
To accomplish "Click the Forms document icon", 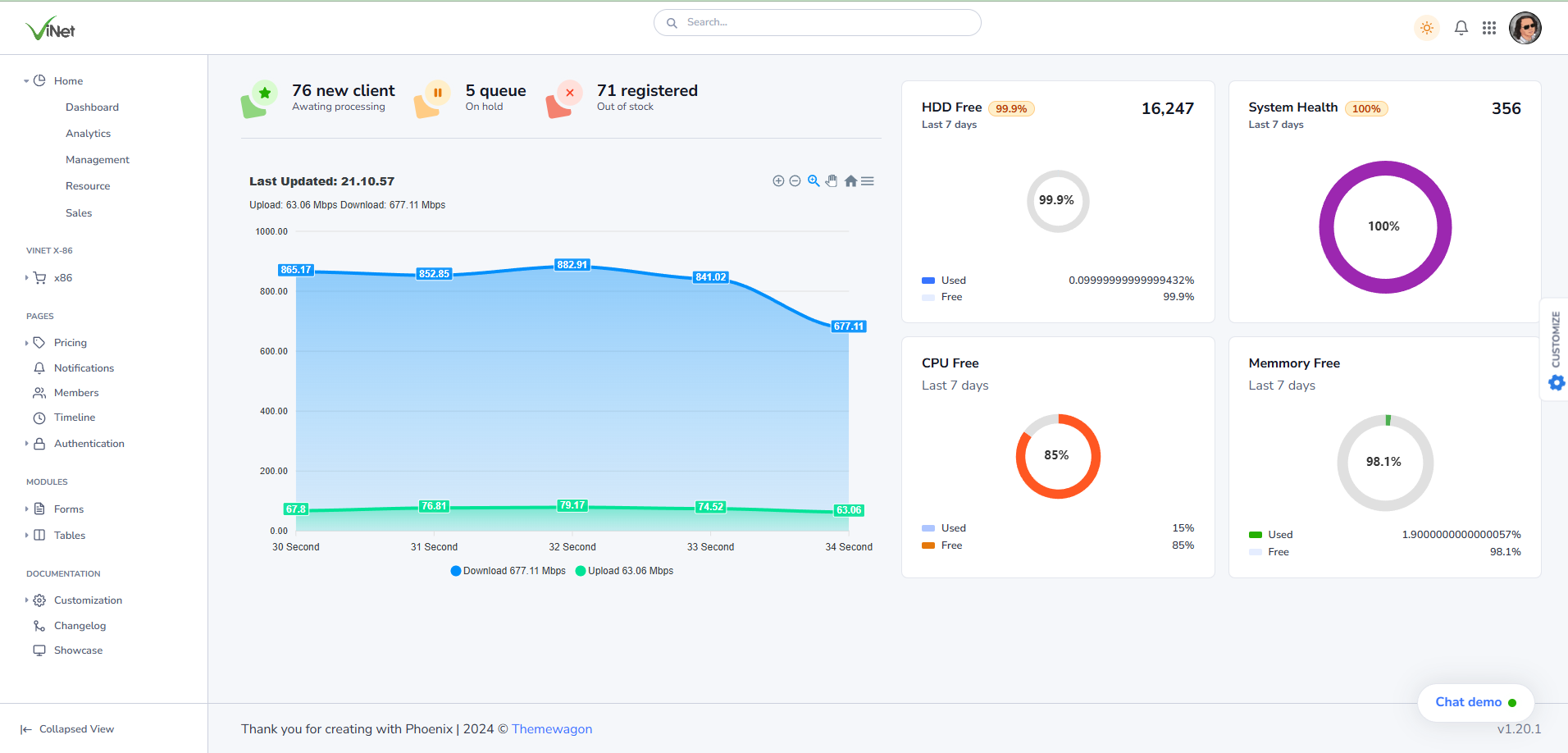I will (39, 509).
